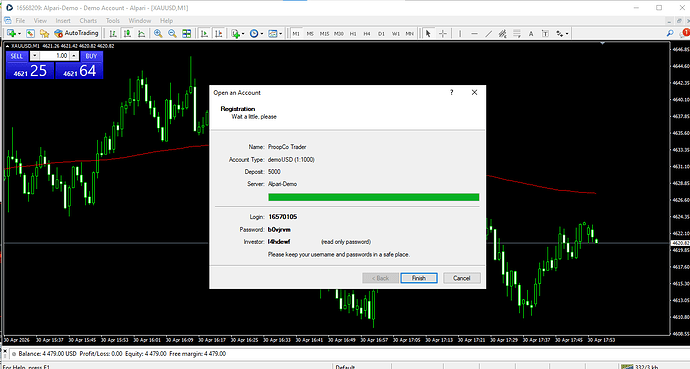Toggle the Auto Scroll chart icon
The width and height of the screenshot is (690, 369).
(x=204, y=33)
